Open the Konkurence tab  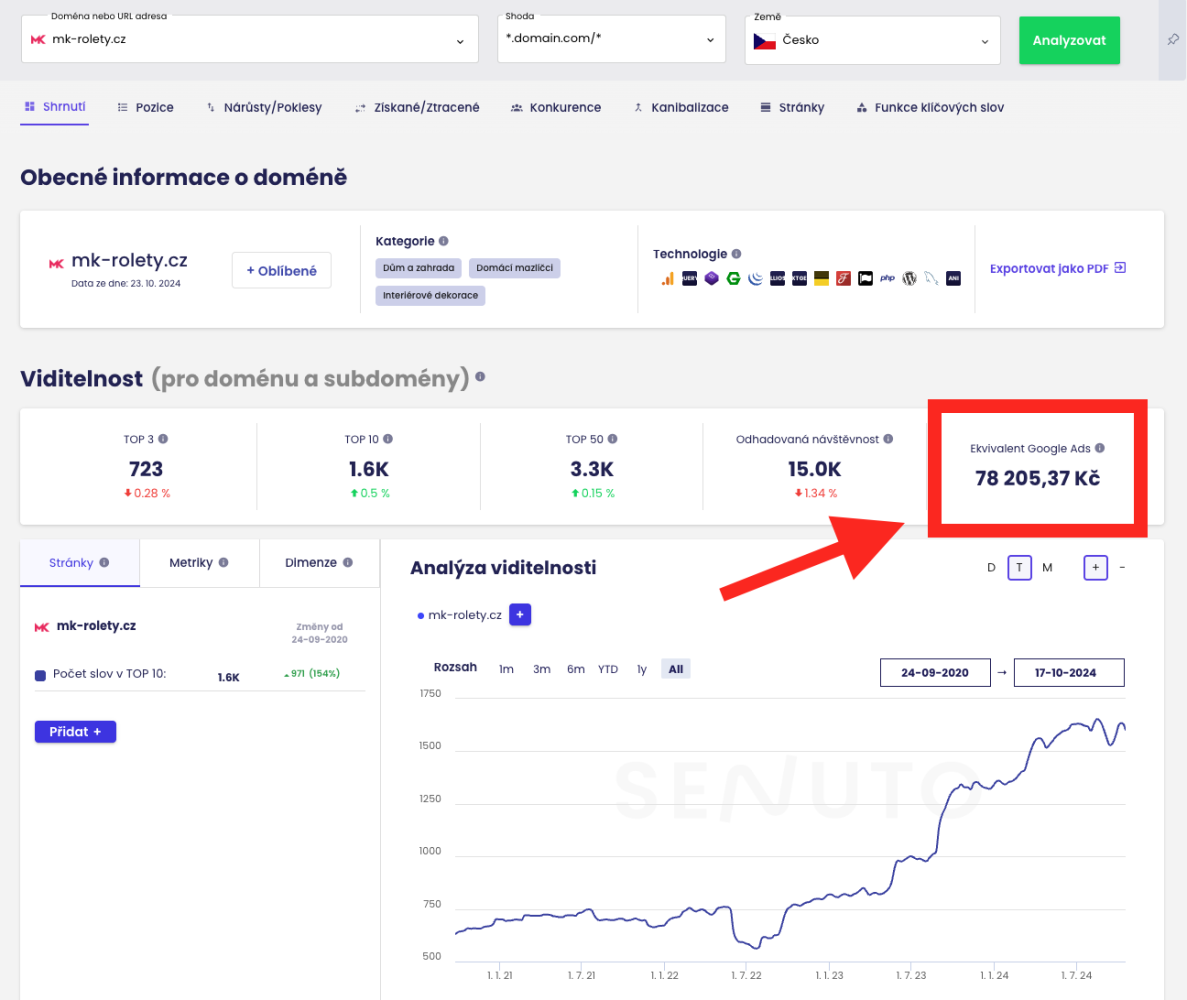click(556, 107)
